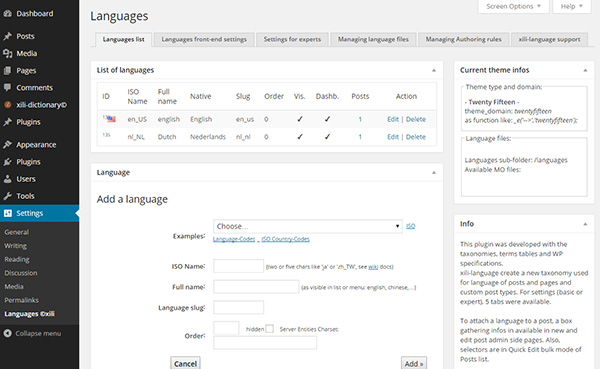Screen dimensions: 600x369
Task: Delete the nl_NL Dutch language
Action: click(x=416, y=137)
